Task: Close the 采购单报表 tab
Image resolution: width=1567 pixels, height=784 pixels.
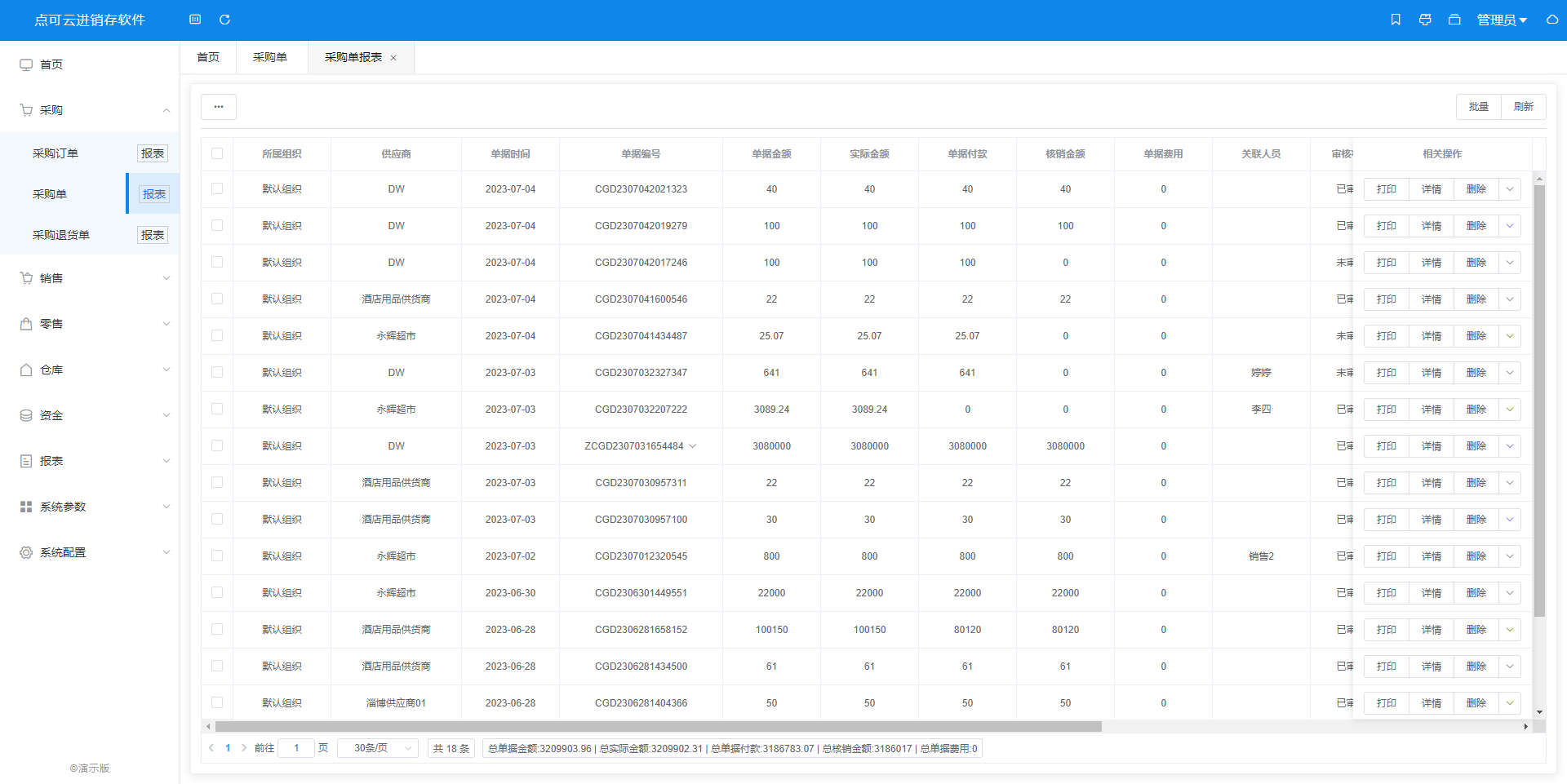Action: click(393, 58)
